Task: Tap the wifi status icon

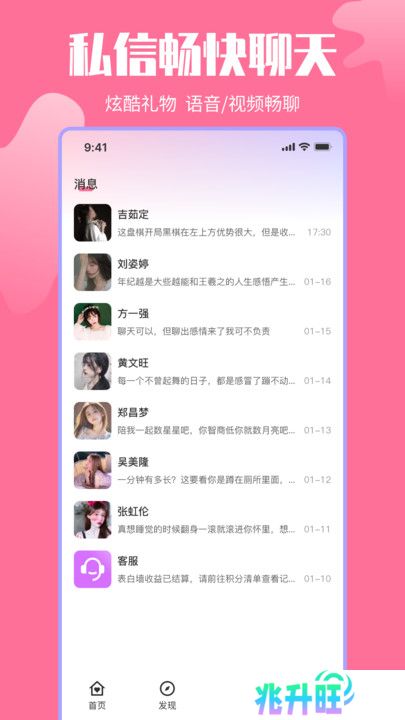Action: [x=304, y=147]
